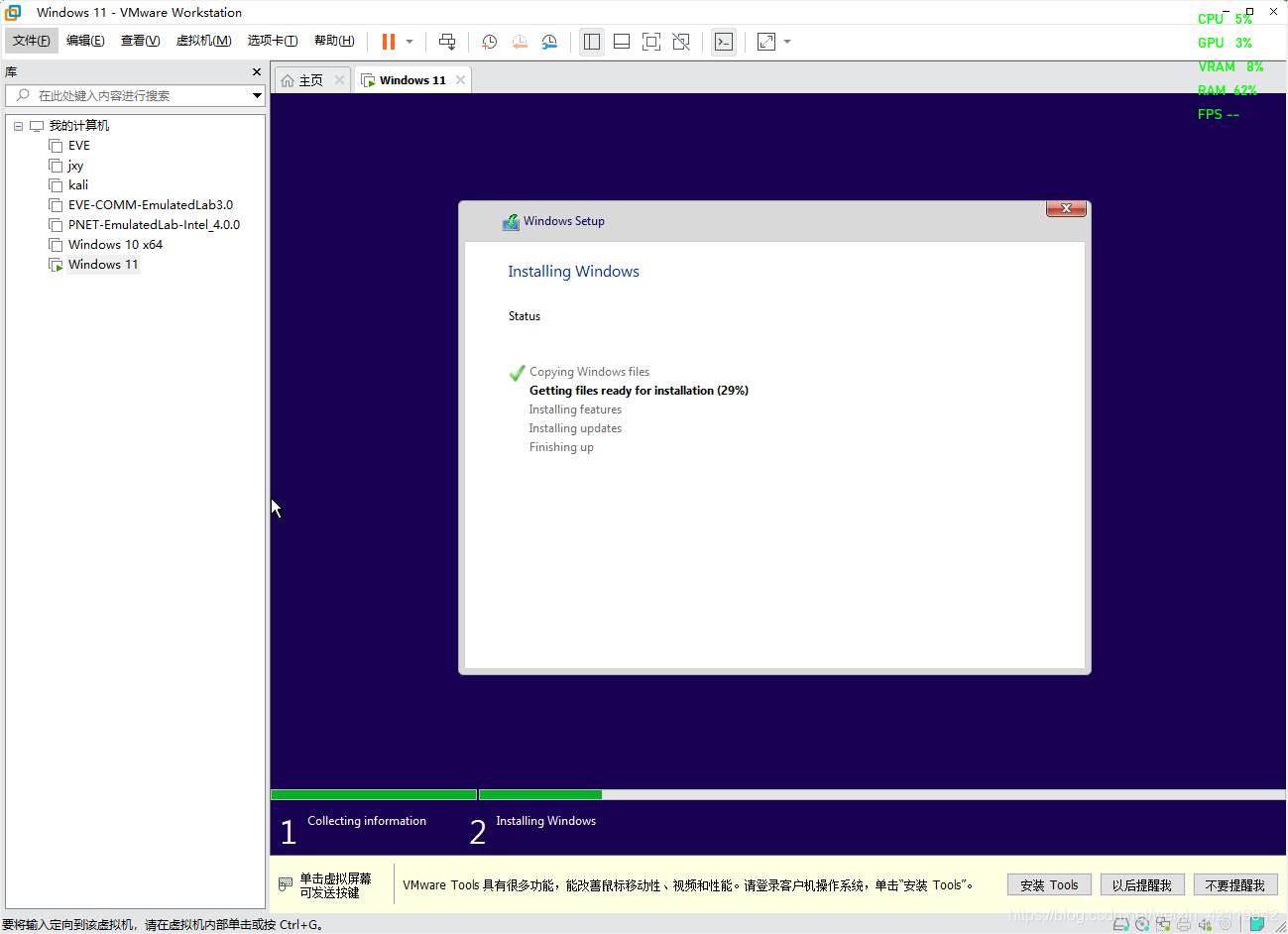Toggle the library sidebar view
1288x934 pixels.
coord(592,42)
